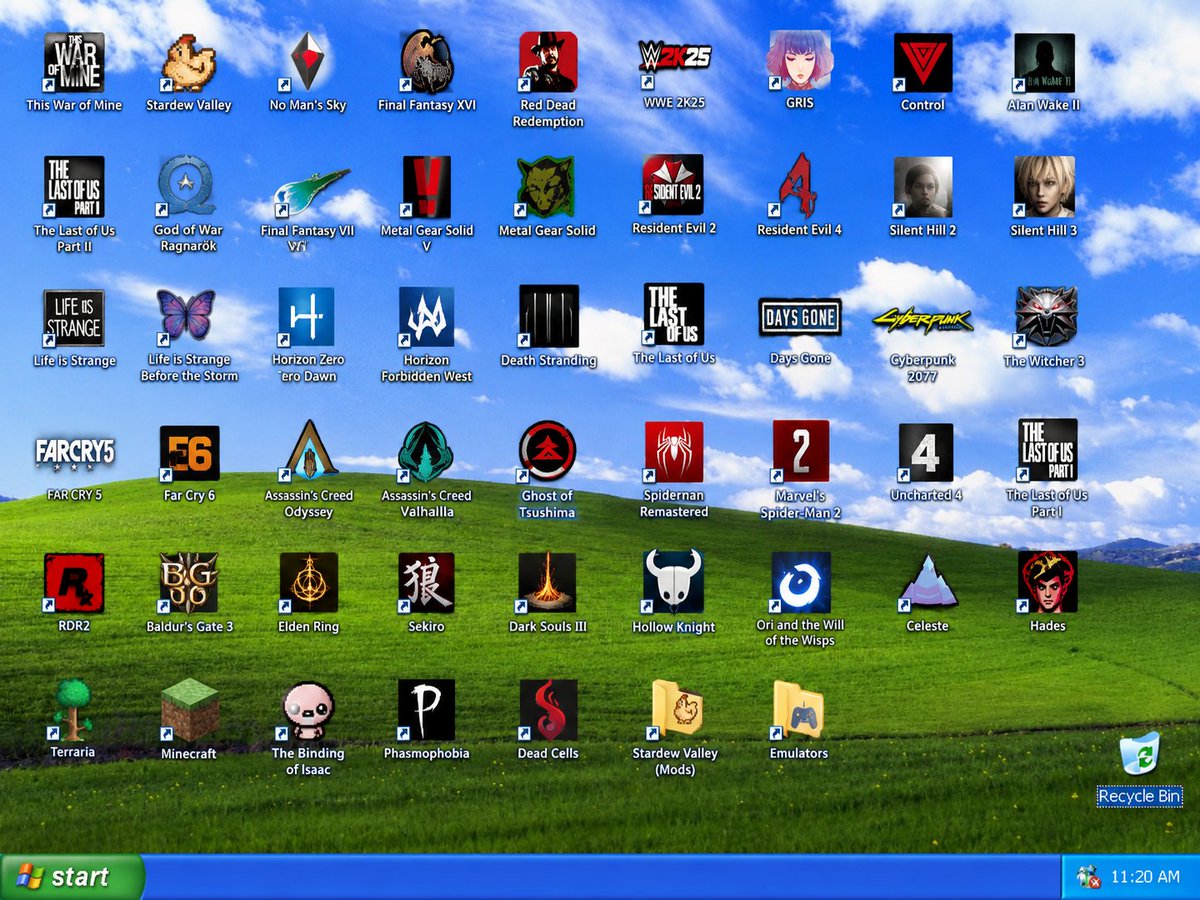
Task: Open the Hades shortcut
Action: (1046, 581)
